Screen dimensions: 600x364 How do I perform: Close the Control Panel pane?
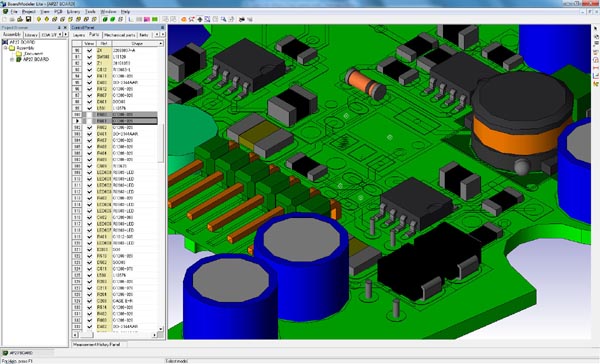click(163, 28)
